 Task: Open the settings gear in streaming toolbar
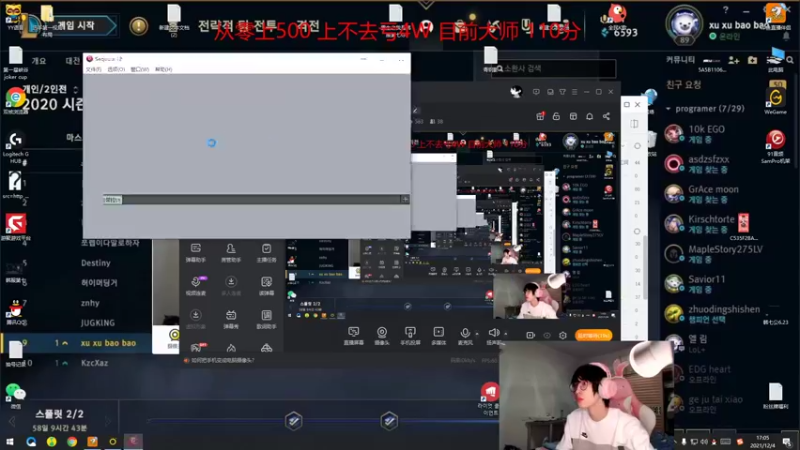pos(563,335)
